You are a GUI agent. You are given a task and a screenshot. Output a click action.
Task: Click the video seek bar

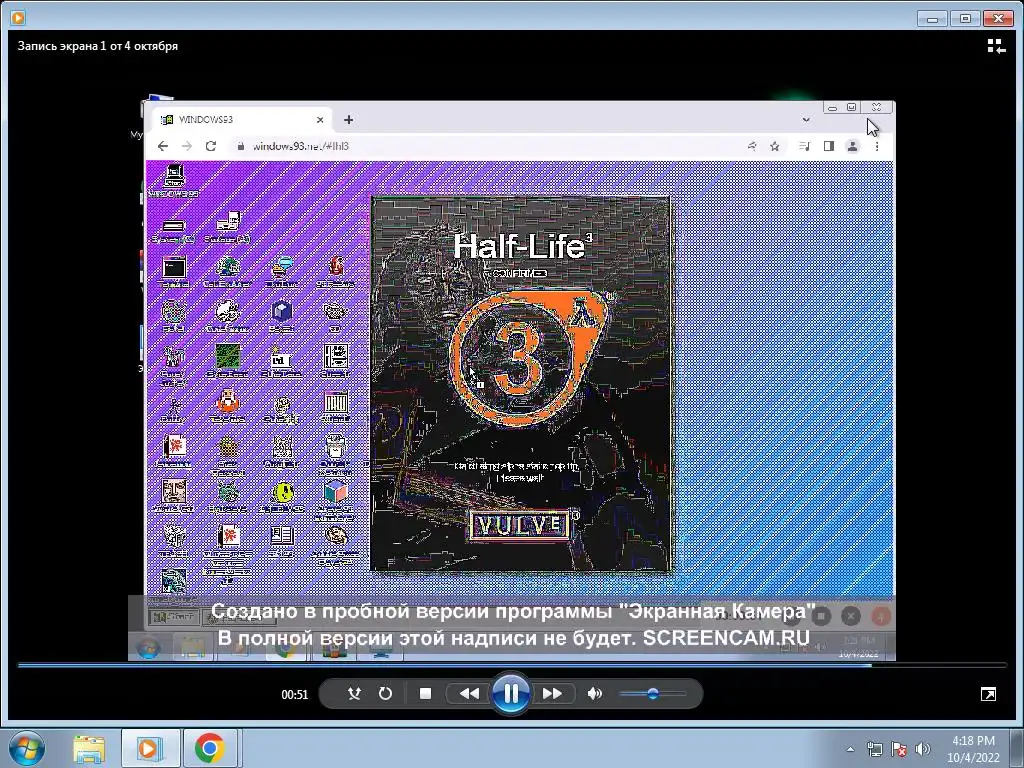(x=512, y=665)
